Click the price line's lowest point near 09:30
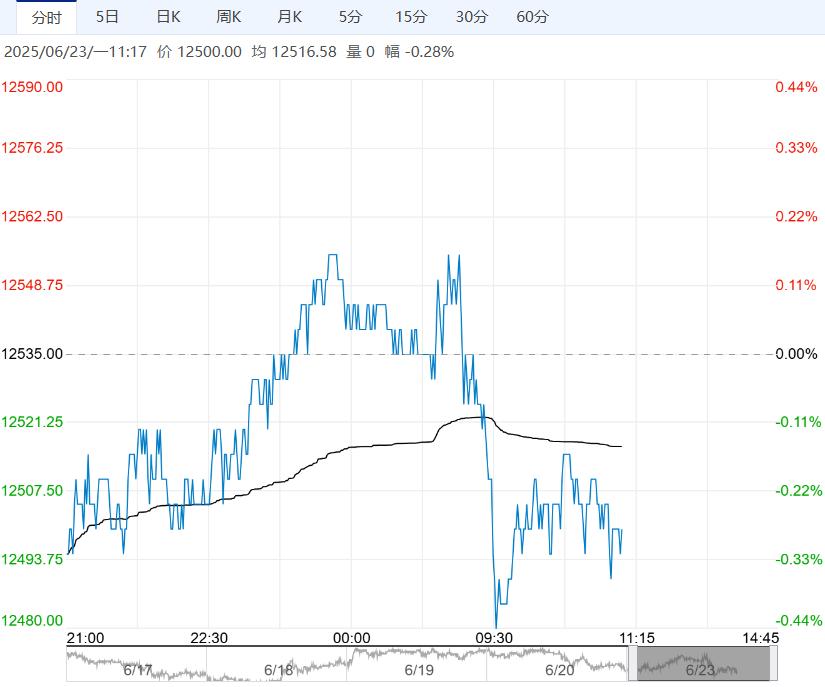This screenshot has width=825, height=687. pos(496,626)
